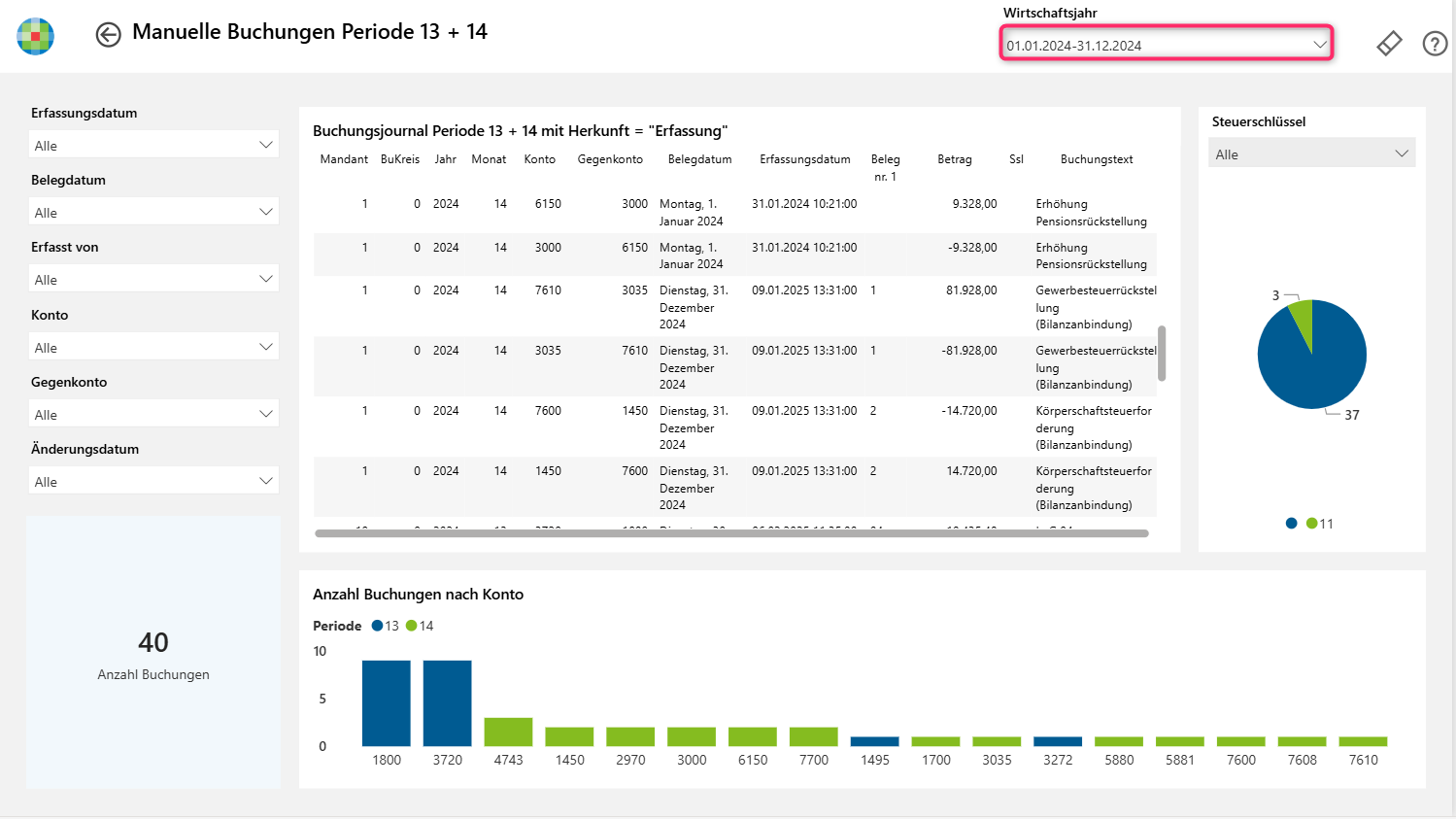Click the 40 Anzahl Buchungen card

(x=153, y=652)
